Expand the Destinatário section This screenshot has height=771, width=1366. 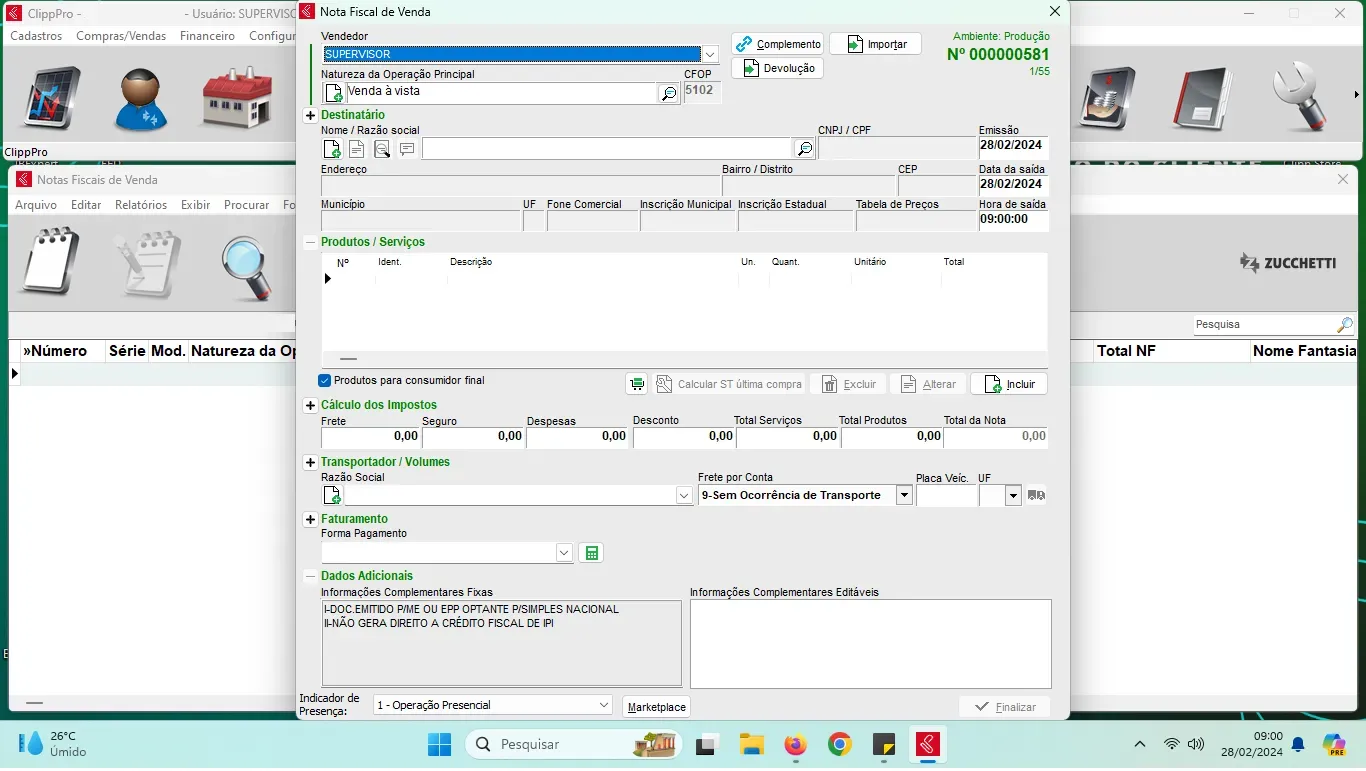pyautogui.click(x=310, y=116)
